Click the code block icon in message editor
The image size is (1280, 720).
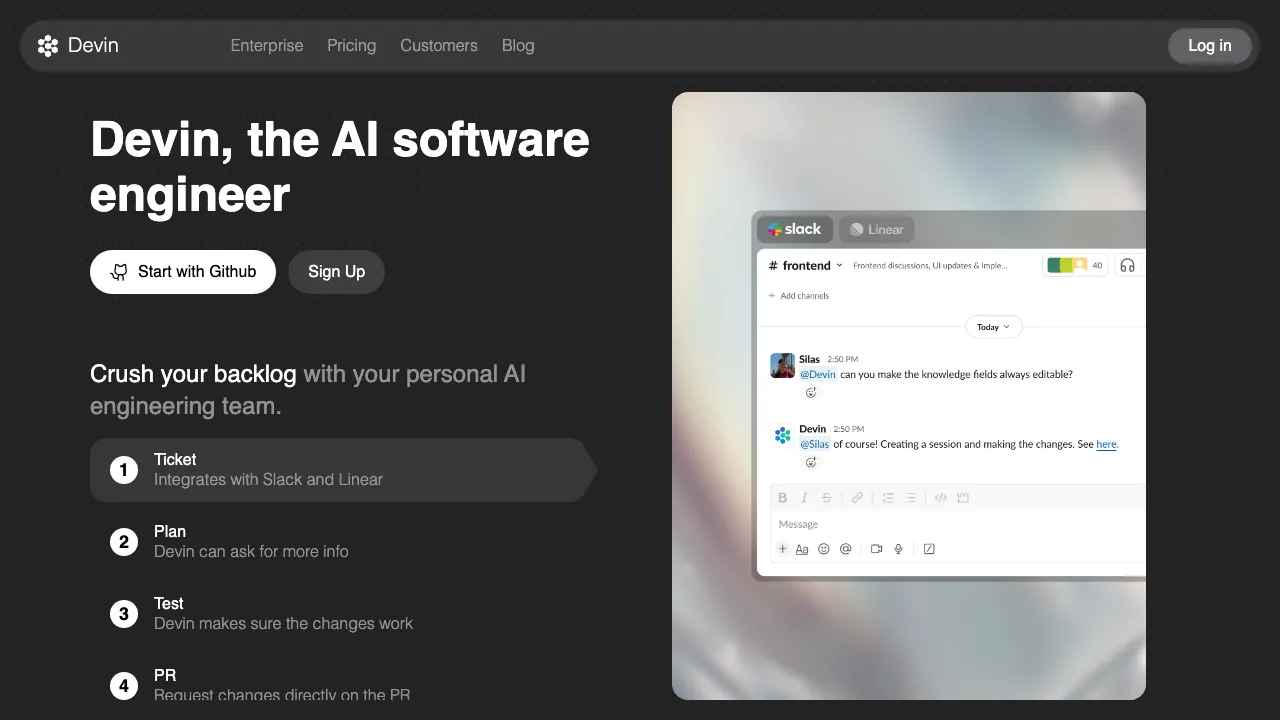(x=963, y=498)
